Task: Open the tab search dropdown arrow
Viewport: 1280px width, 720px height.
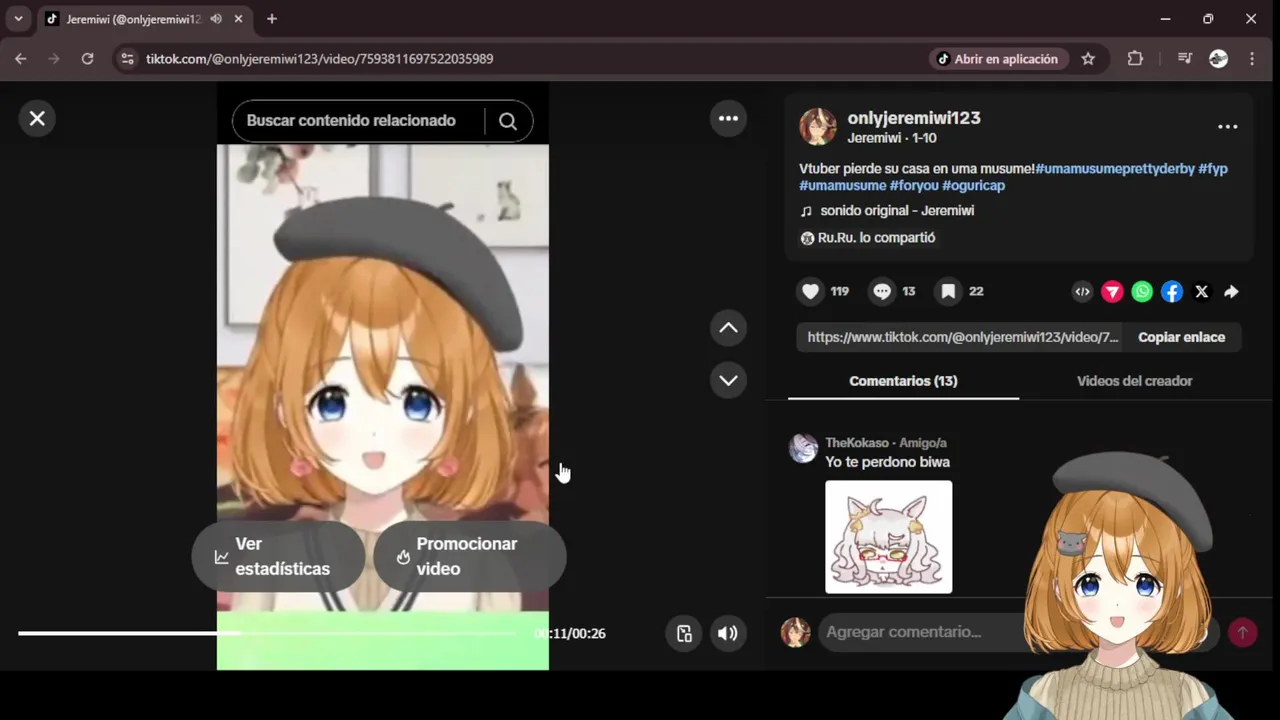Action: click(x=18, y=19)
